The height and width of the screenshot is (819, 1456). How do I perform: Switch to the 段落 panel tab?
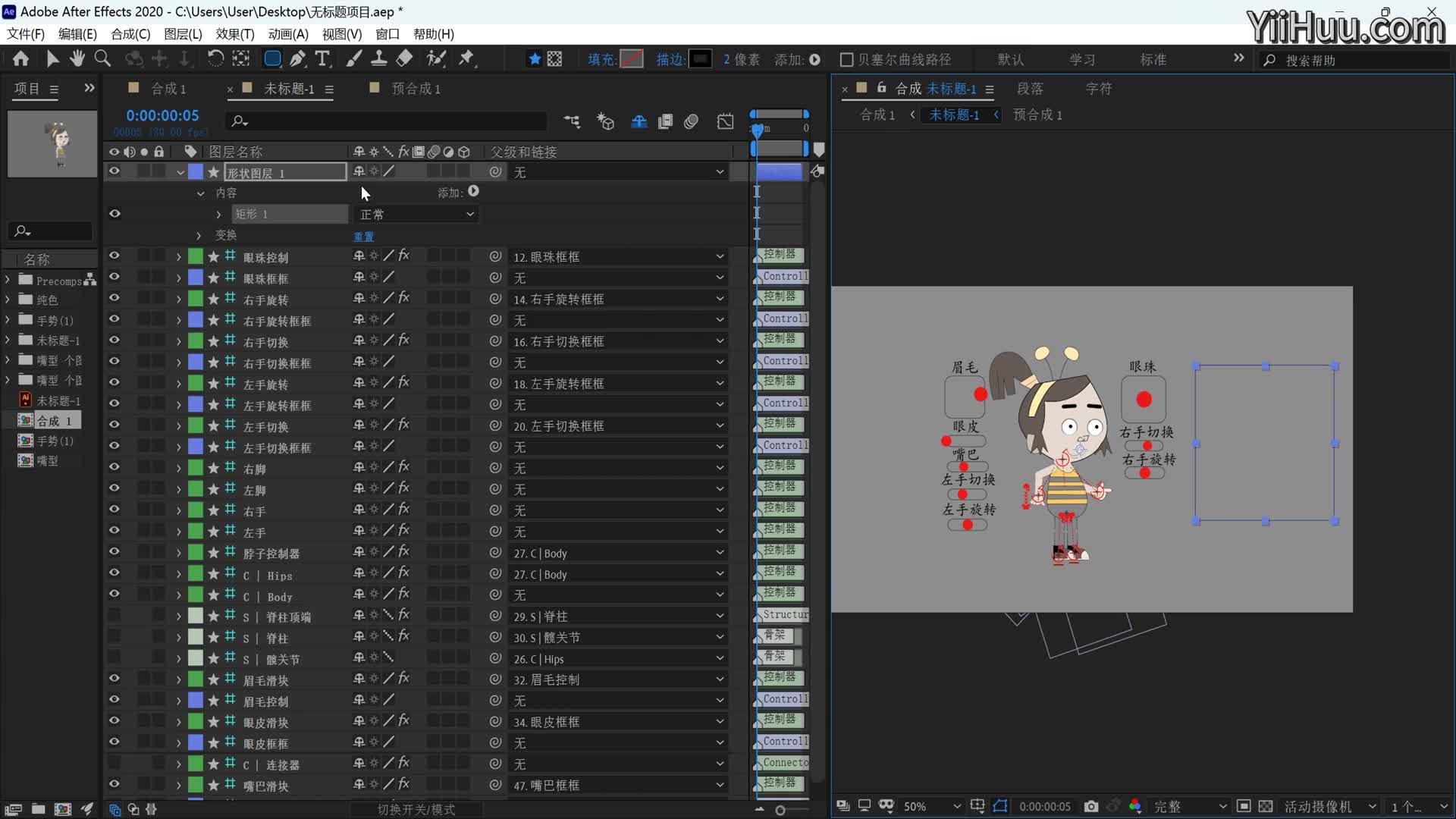[1030, 89]
